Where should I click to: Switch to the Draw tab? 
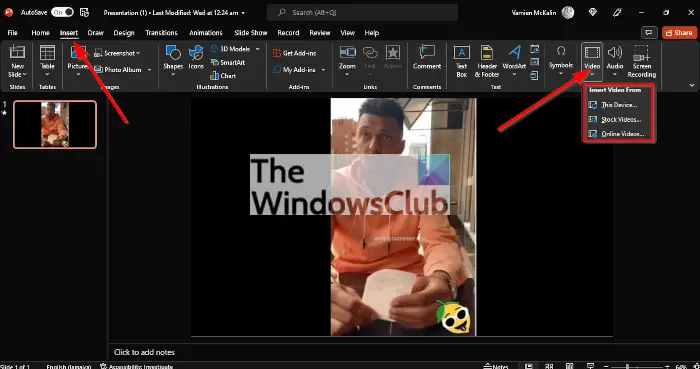pyautogui.click(x=96, y=33)
